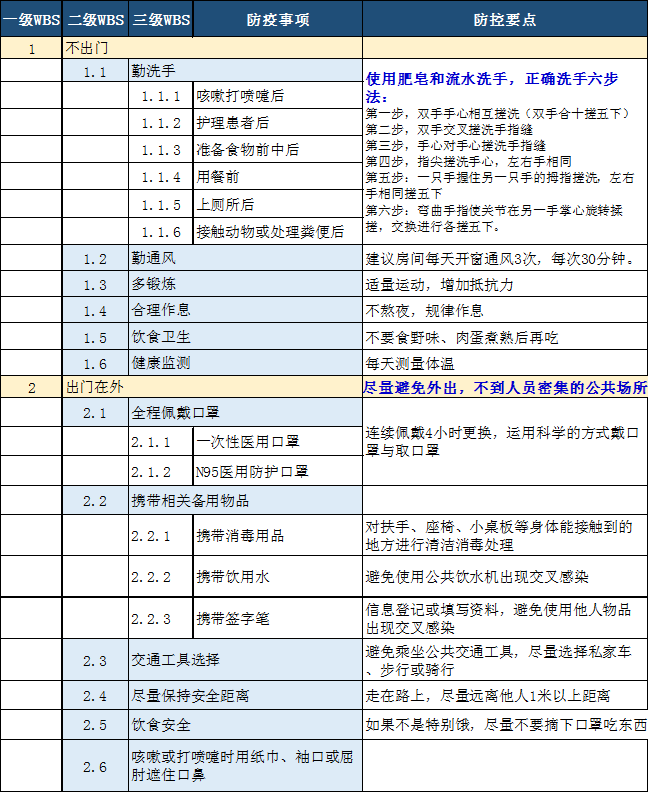Image resolution: width=649 pixels, height=793 pixels.
Task: Select the 全程佩戴口罩 cell
Action: click(246, 413)
